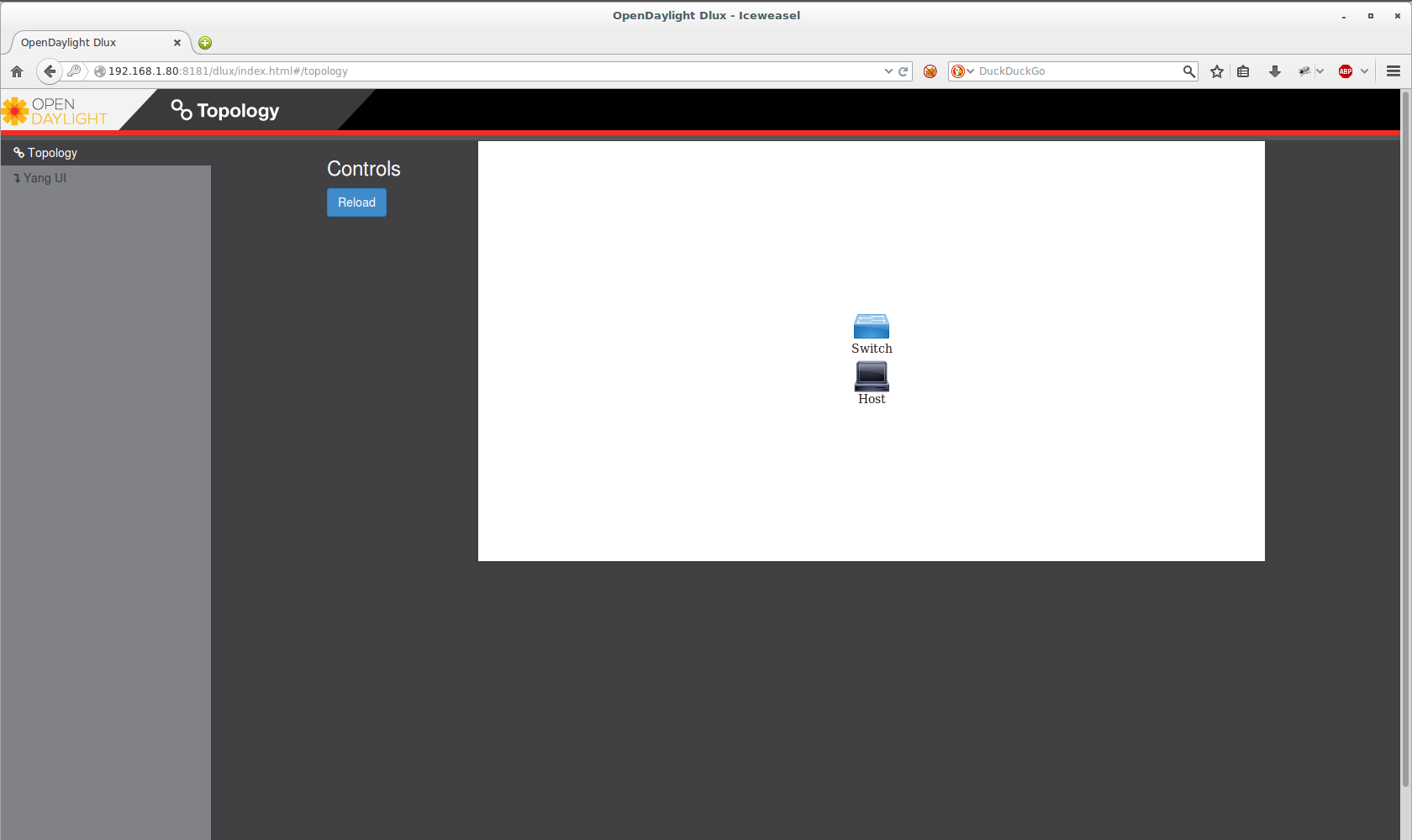Image resolution: width=1412 pixels, height=840 pixels.
Task: Open the Yang UI sidebar item
Action: point(45,178)
